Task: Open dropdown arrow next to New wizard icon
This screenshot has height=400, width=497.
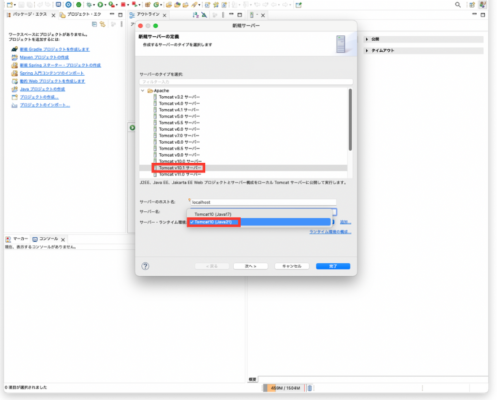Action: coord(15,5)
